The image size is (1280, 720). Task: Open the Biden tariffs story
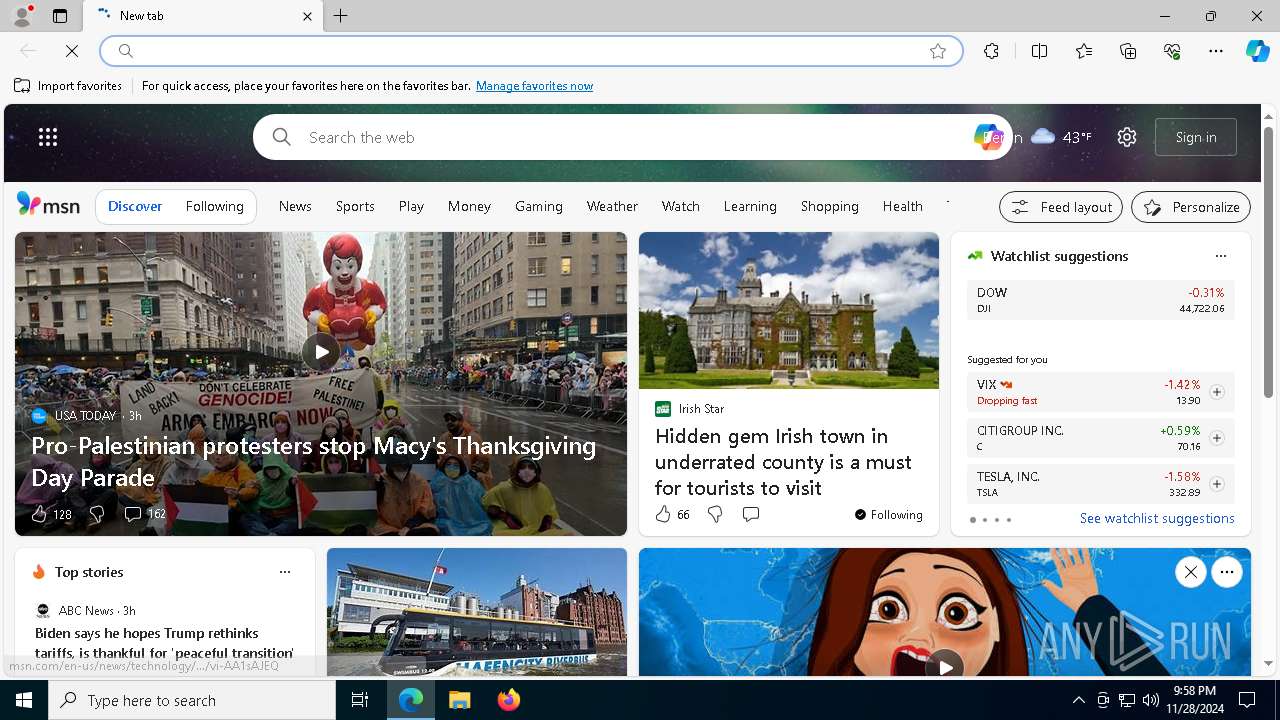(x=164, y=642)
